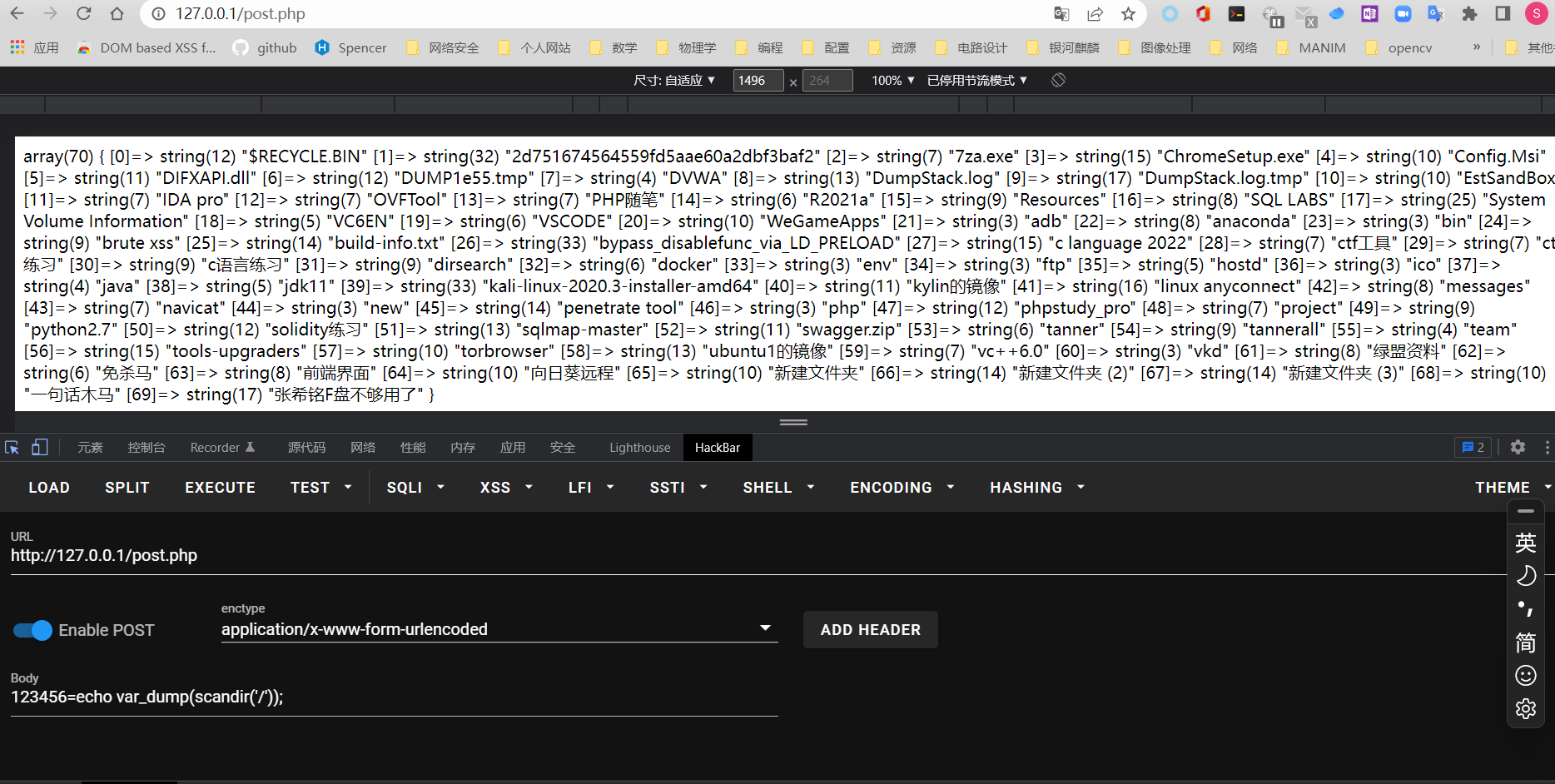Click the LOAD button in HackBar
1555x784 pixels.
pyautogui.click(x=49, y=487)
